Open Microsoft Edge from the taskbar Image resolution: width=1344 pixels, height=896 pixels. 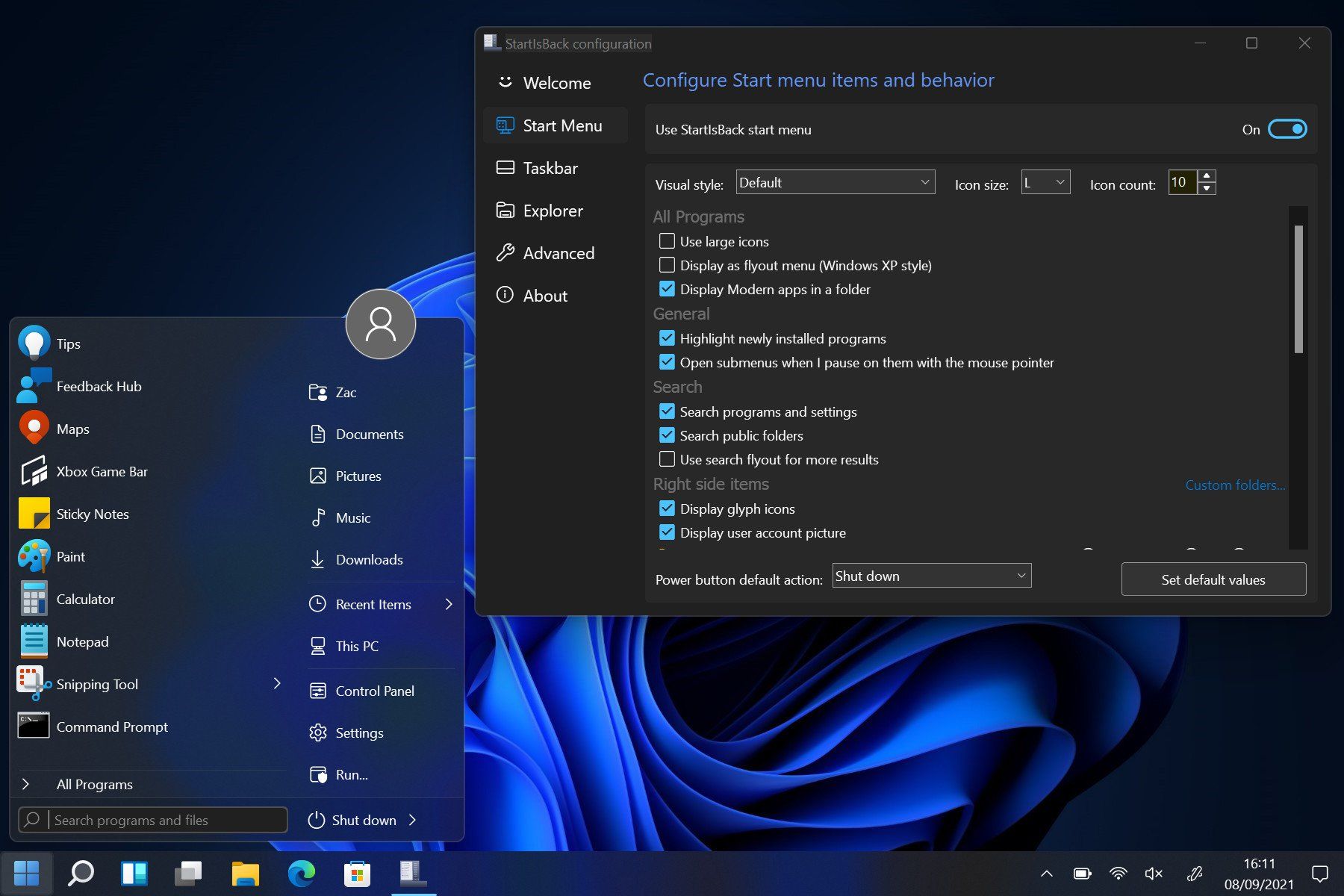pyautogui.click(x=302, y=873)
